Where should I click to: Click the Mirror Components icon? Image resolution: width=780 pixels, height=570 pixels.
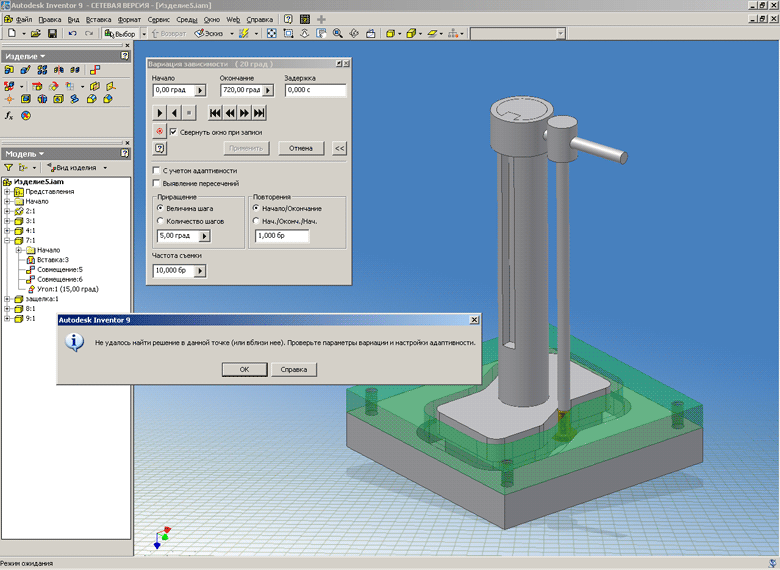coord(59,70)
